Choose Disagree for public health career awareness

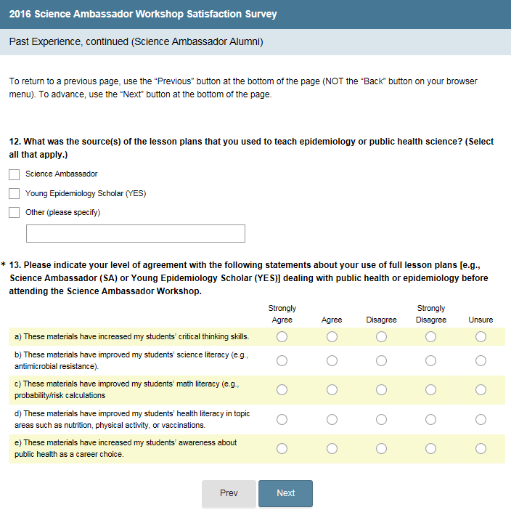point(381,449)
